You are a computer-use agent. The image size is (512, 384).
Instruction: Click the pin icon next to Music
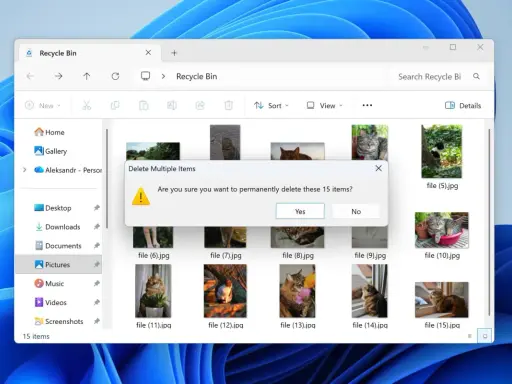tap(96, 284)
